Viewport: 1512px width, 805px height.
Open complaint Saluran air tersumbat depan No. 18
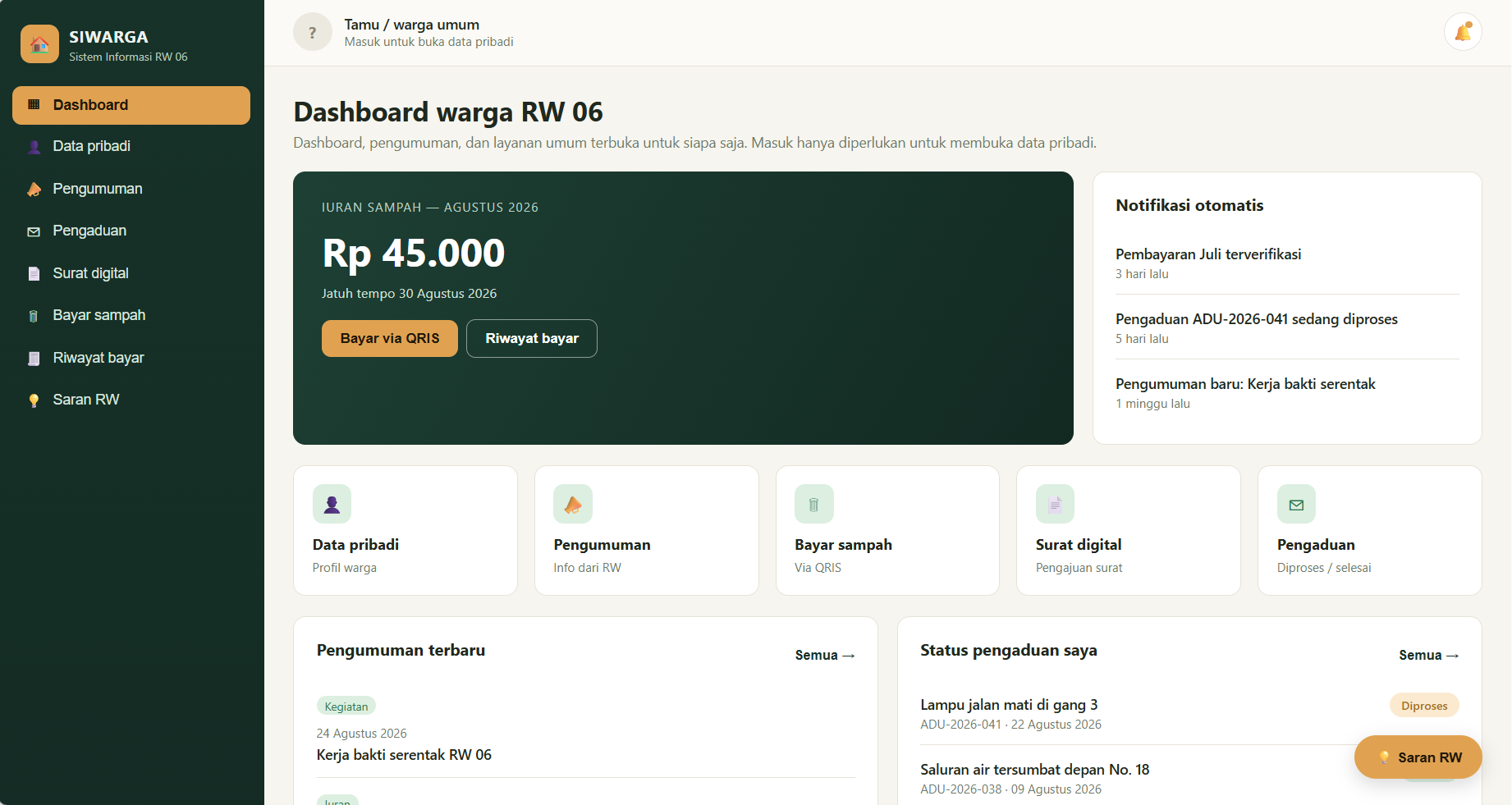(1034, 770)
